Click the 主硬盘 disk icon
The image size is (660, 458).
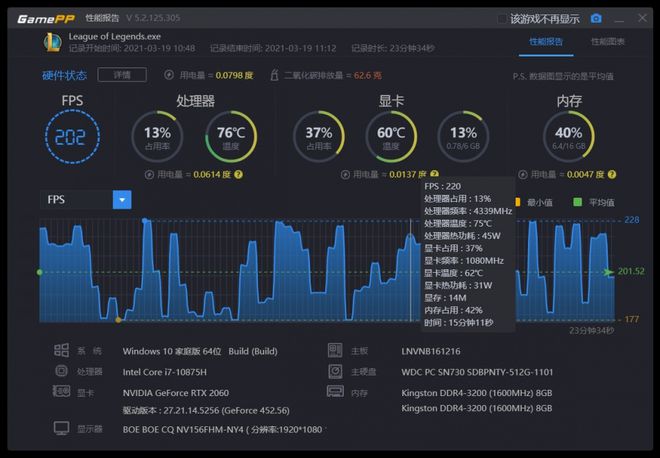pos(335,371)
